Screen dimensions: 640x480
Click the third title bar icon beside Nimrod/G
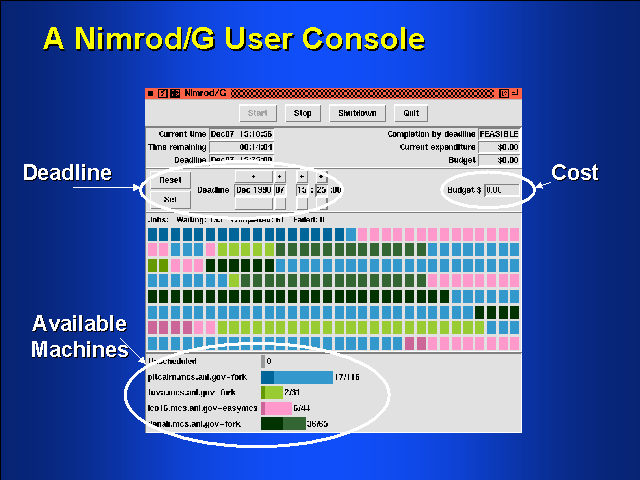pos(174,93)
